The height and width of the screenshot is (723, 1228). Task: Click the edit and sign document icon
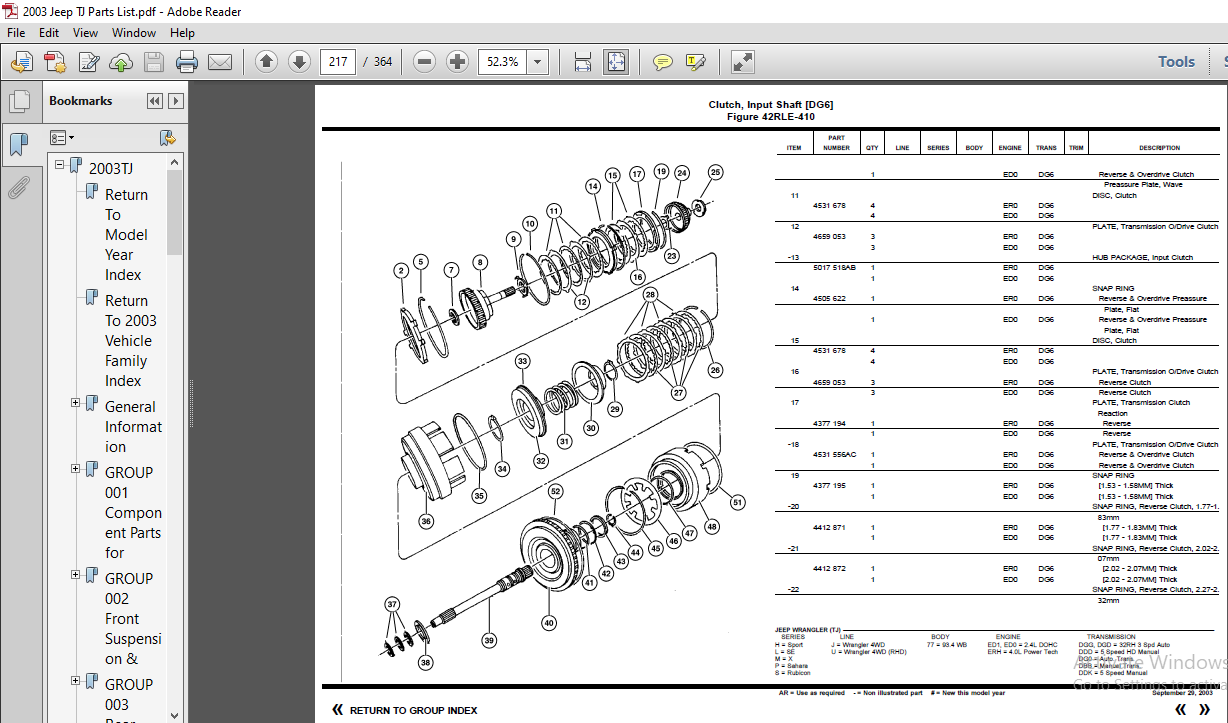point(88,62)
